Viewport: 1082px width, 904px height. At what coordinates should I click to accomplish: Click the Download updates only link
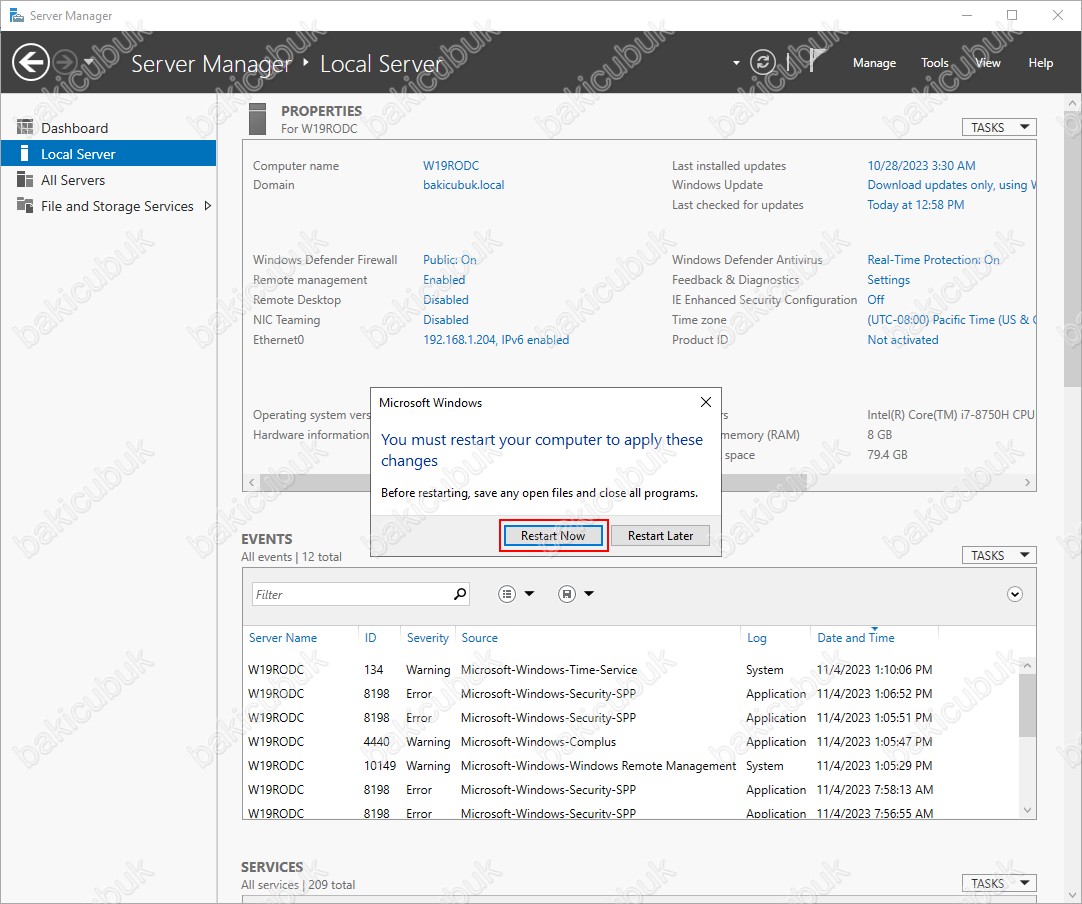point(952,185)
